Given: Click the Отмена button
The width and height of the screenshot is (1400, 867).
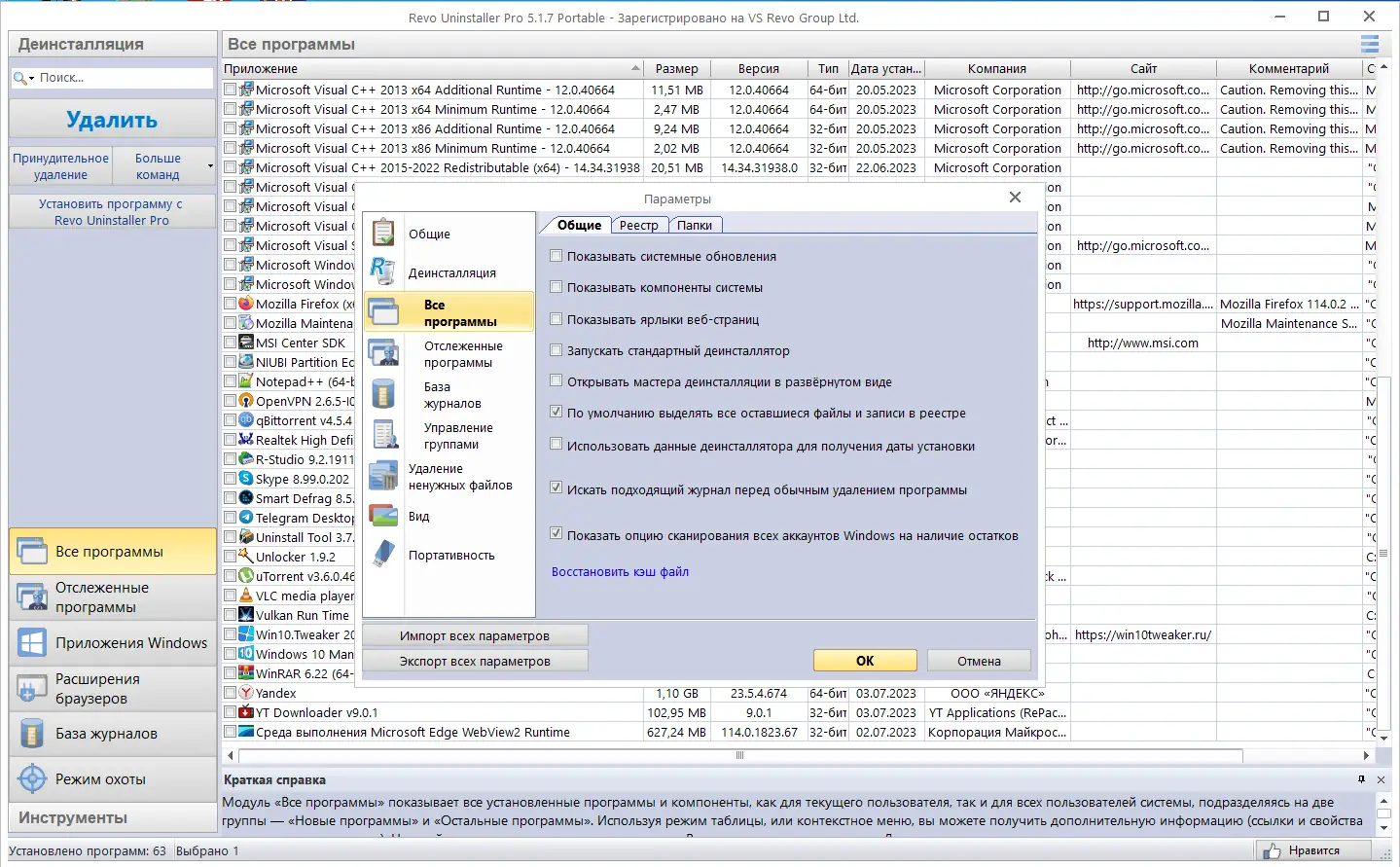Looking at the screenshot, I should [979, 661].
